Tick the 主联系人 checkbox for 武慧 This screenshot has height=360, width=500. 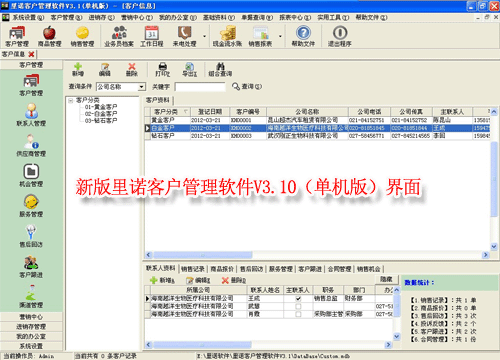coord(298,306)
